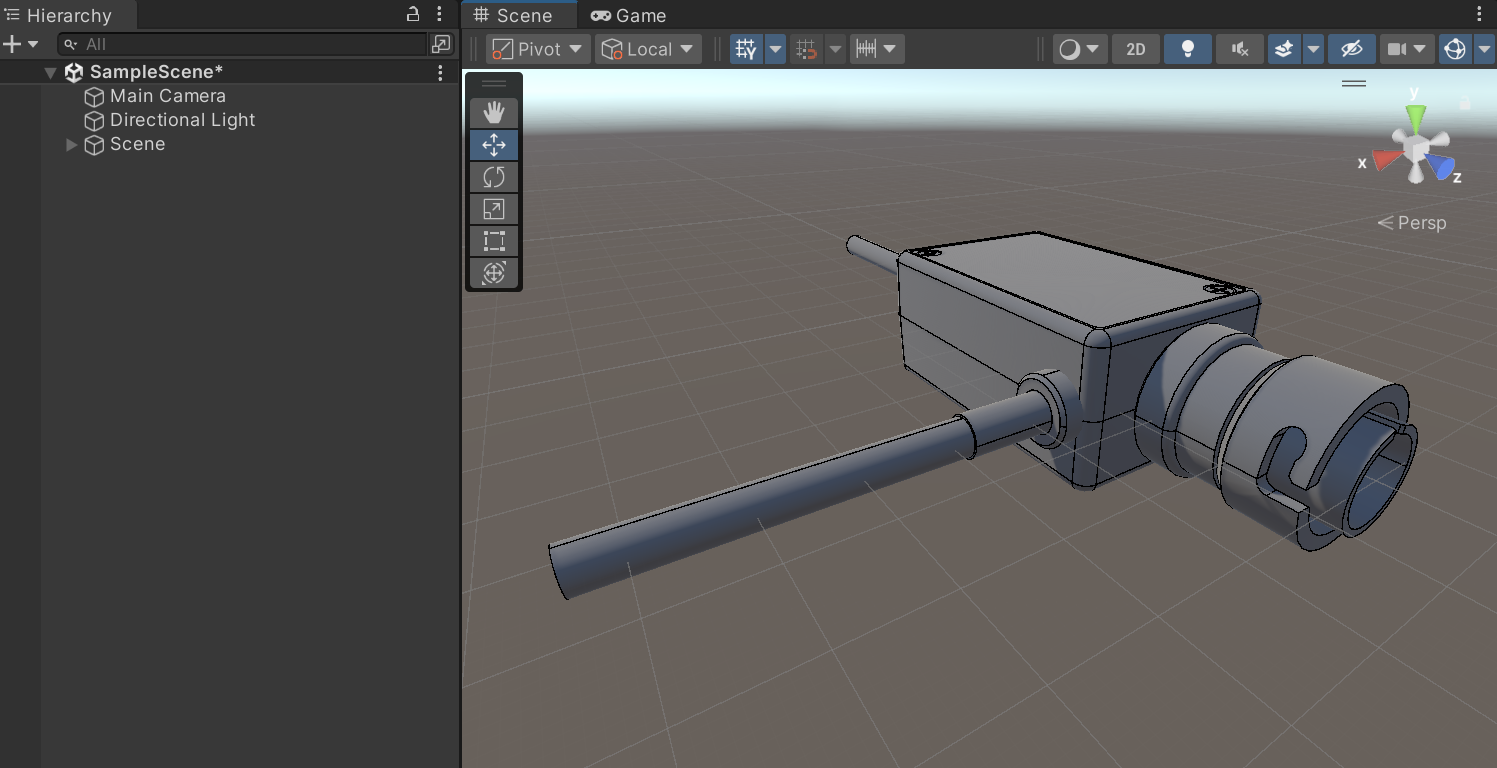Viewport: 1497px width, 768px height.
Task: Open the Local handle rotation dropdown
Action: 648,49
